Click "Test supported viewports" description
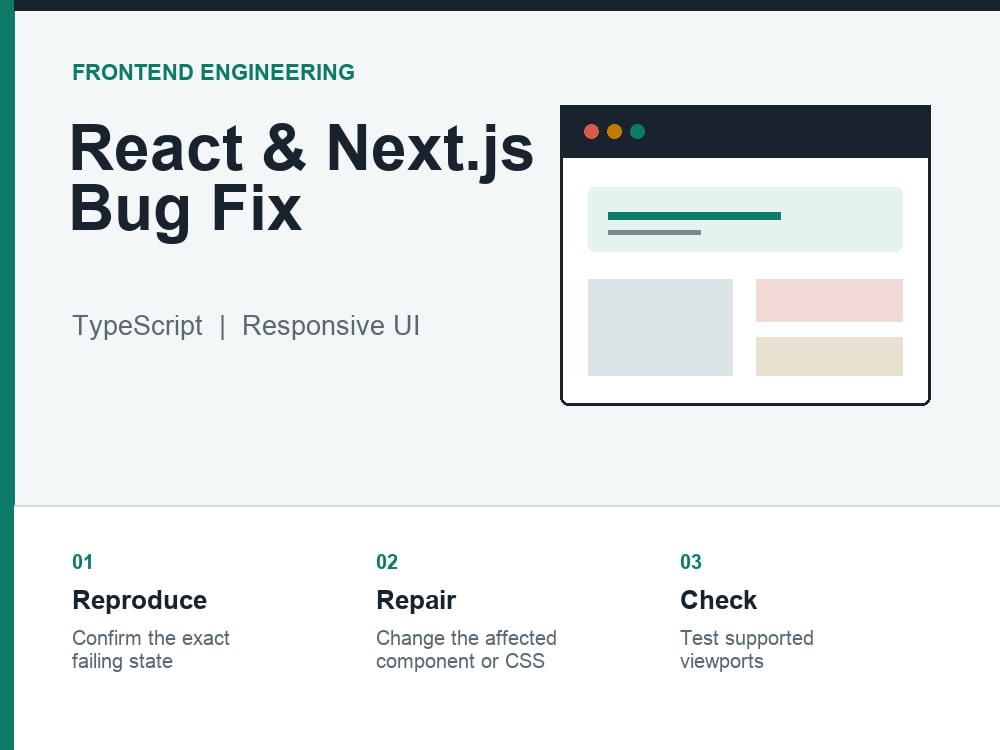The image size is (1000, 750). [x=747, y=649]
